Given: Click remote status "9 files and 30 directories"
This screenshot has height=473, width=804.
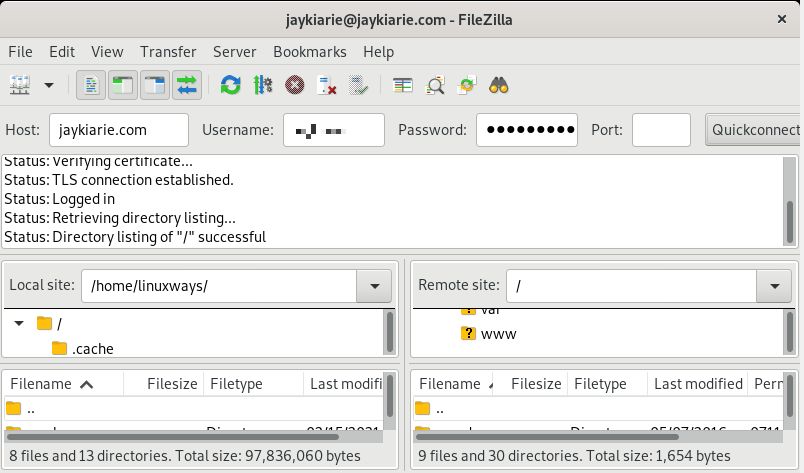Looking at the screenshot, I should 574,456.
